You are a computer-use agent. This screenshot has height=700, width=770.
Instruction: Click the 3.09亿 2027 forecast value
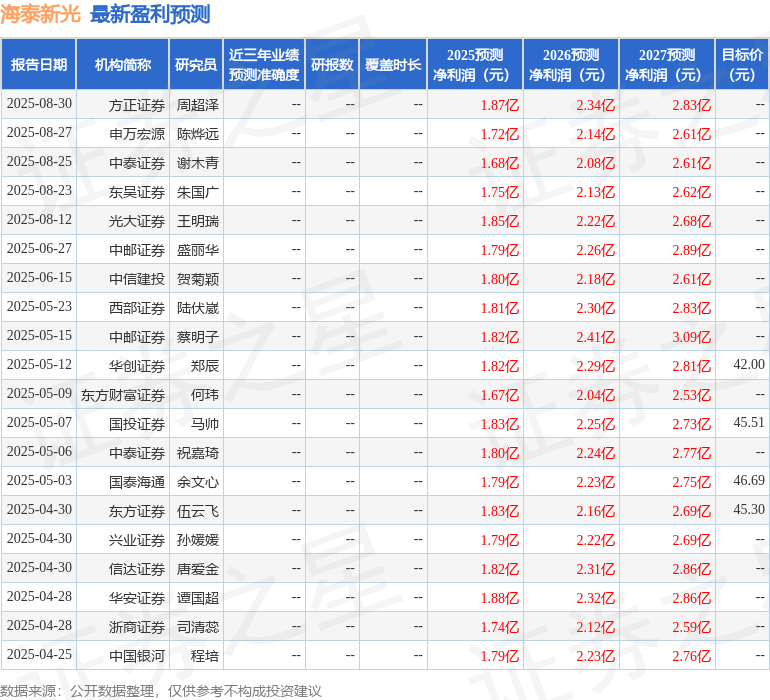(x=691, y=337)
